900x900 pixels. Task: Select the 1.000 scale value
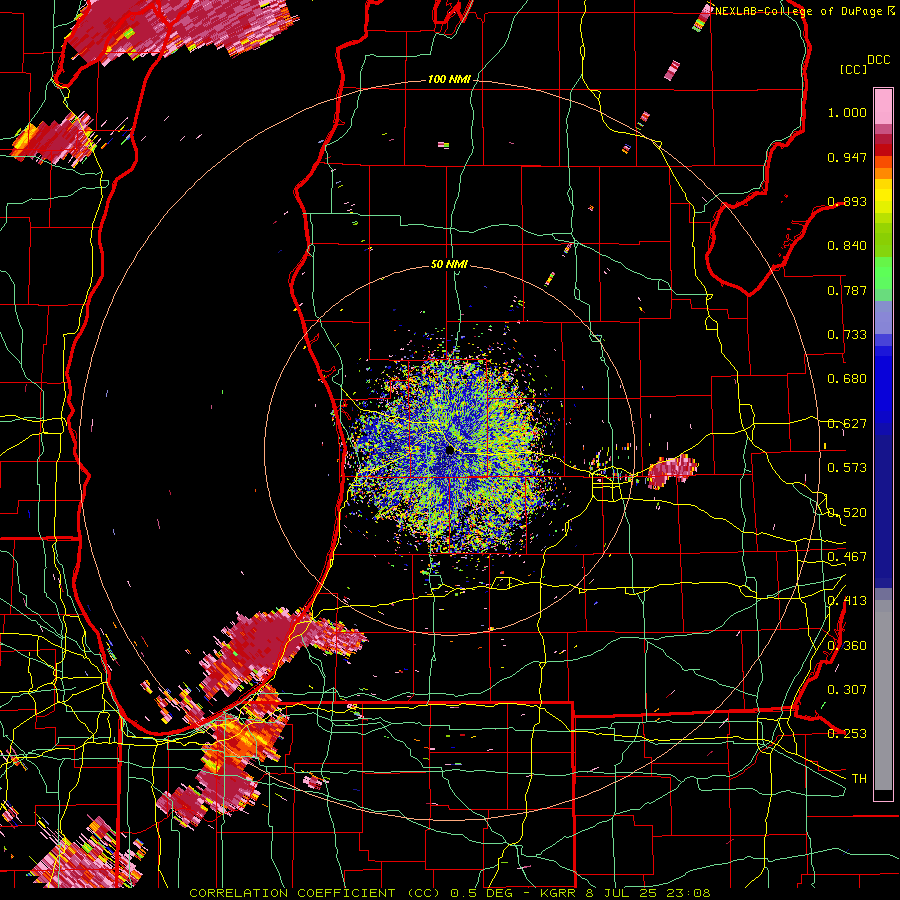(x=847, y=112)
